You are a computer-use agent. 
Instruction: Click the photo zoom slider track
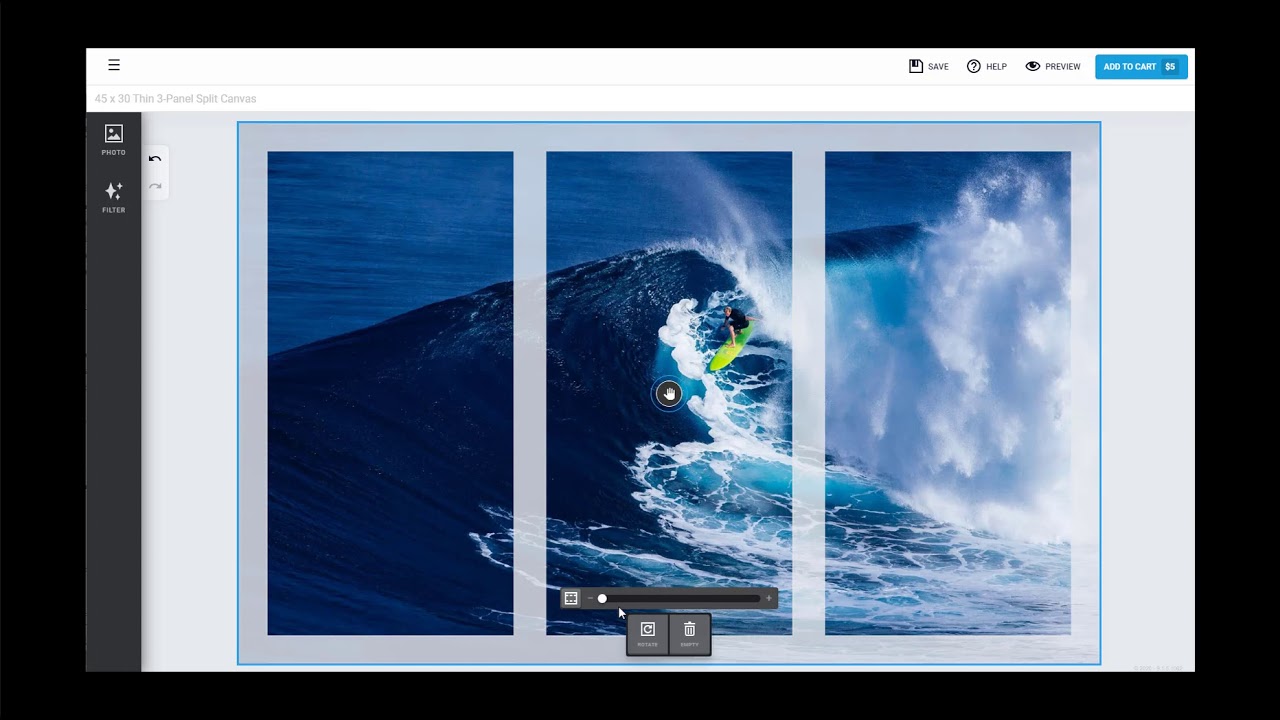click(x=680, y=598)
